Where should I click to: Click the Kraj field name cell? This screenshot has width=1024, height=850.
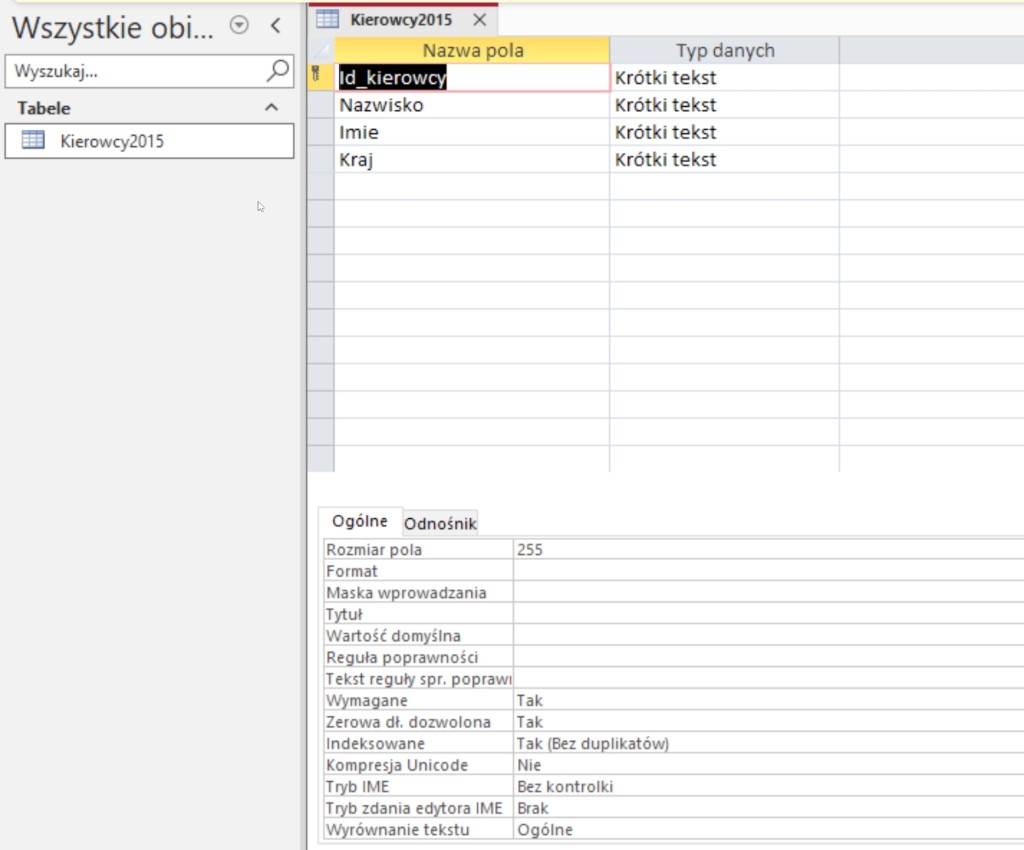pyautogui.click(x=471, y=159)
